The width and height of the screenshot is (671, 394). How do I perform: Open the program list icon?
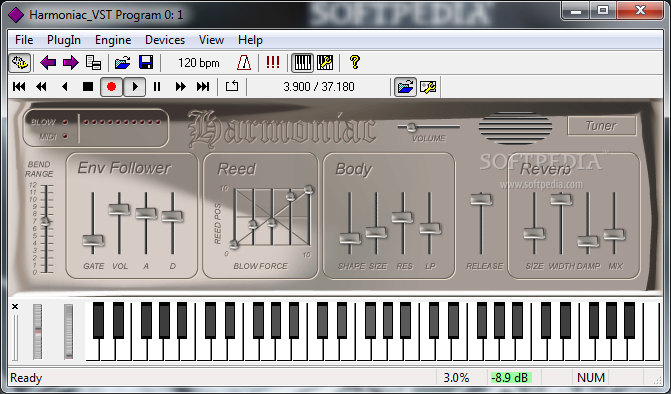point(93,63)
